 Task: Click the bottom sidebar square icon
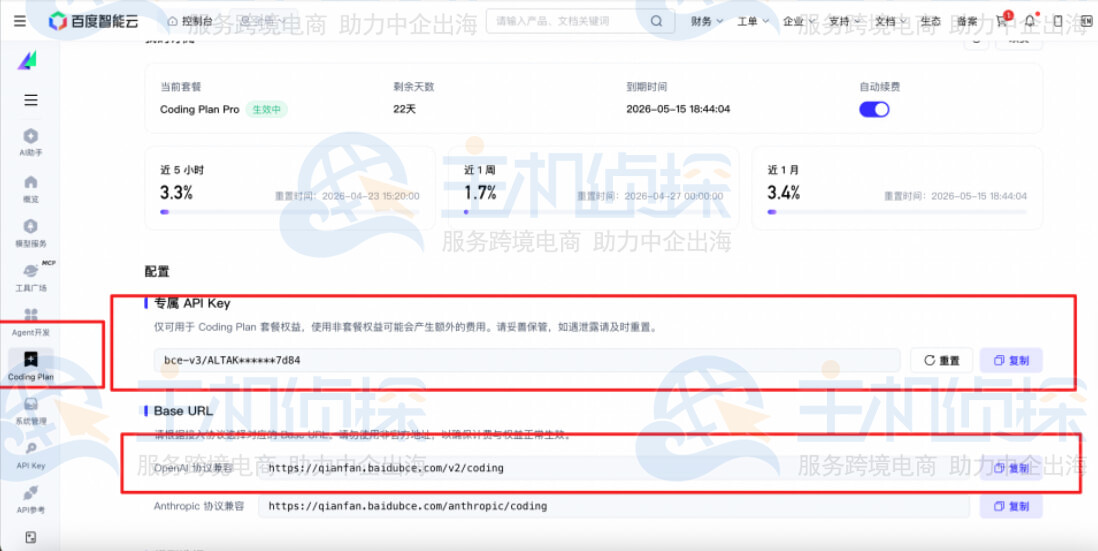pos(30,538)
